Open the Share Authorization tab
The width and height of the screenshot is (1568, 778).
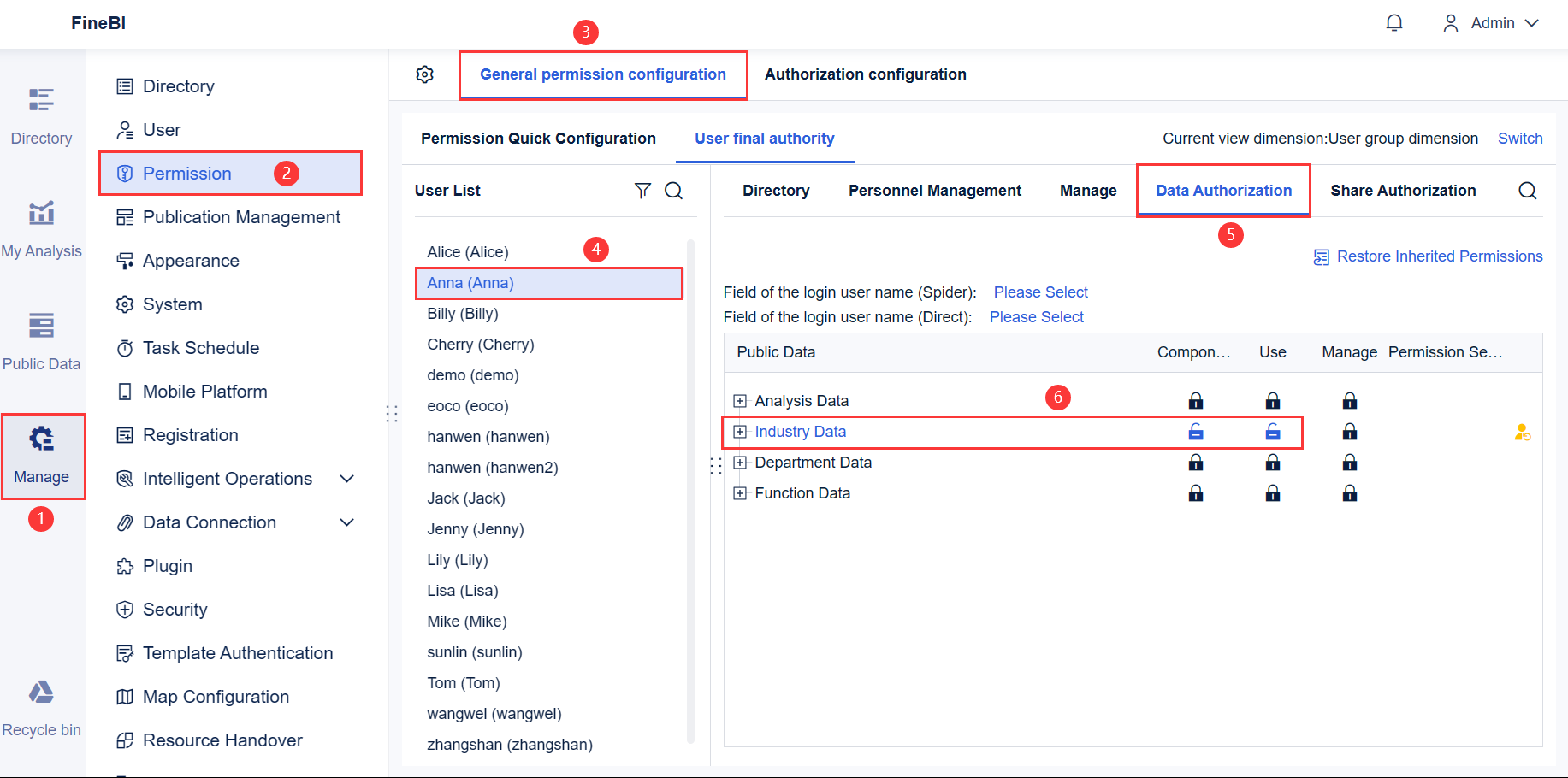point(1403,191)
